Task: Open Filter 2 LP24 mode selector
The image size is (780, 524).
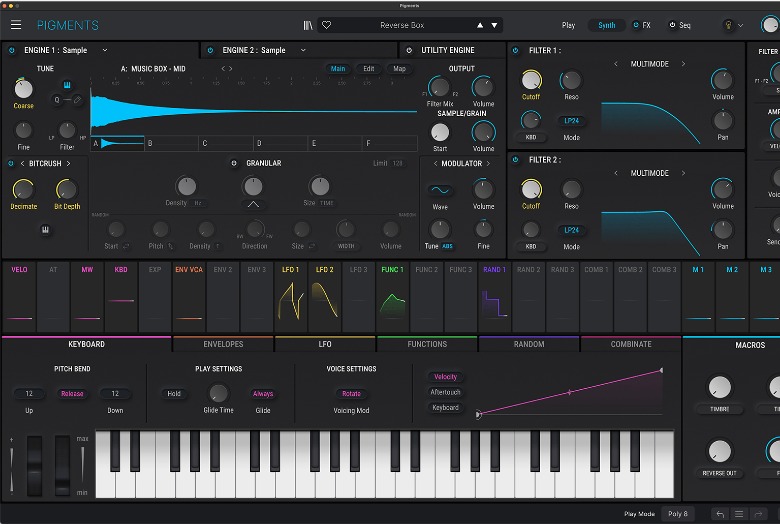Action: (x=571, y=230)
